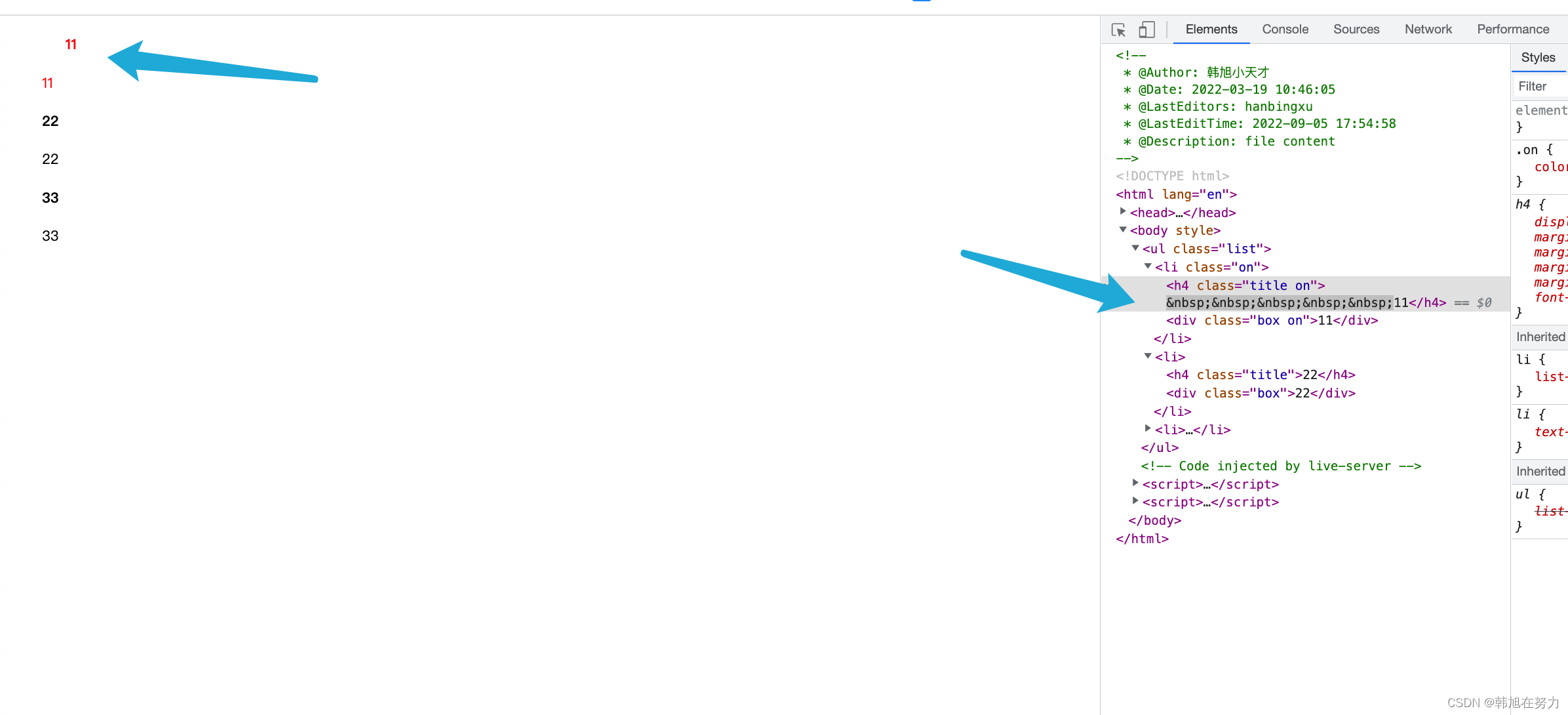Open the Sources tab
This screenshot has width=1568, height=715.
[1356, 30]
